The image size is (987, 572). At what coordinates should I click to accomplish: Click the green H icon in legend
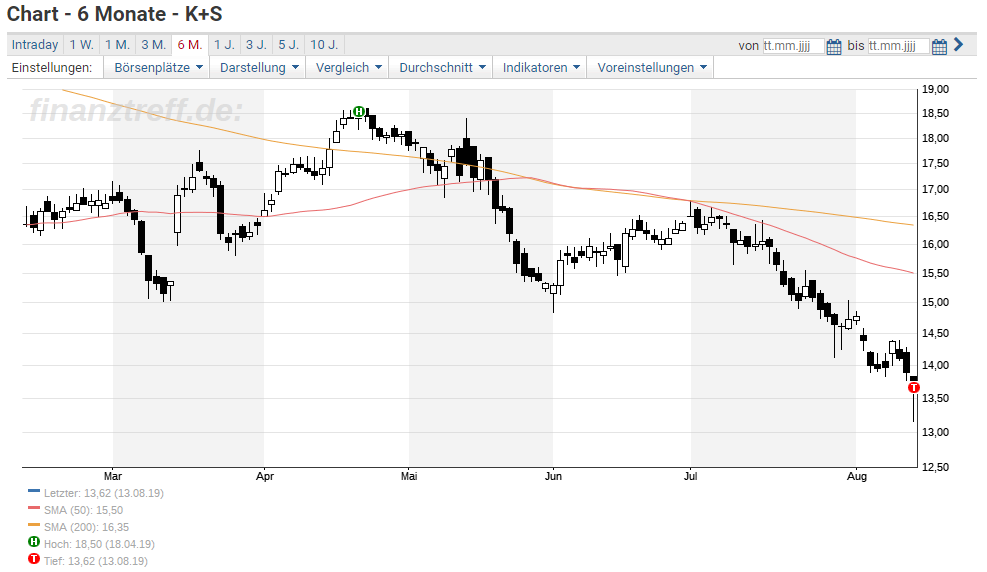(x=34, y=542)
